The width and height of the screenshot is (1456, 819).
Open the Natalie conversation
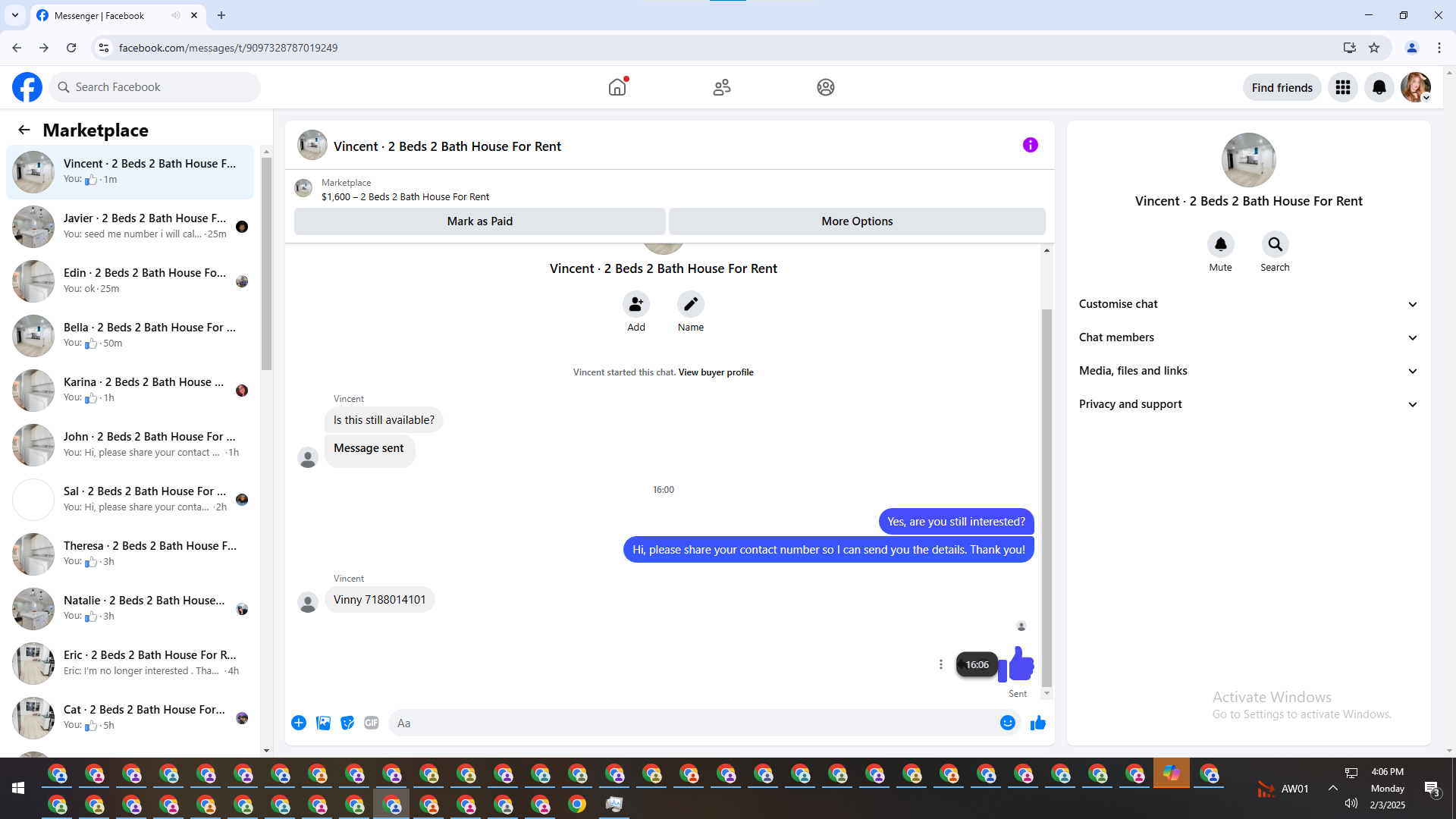[x=130, y=609]
